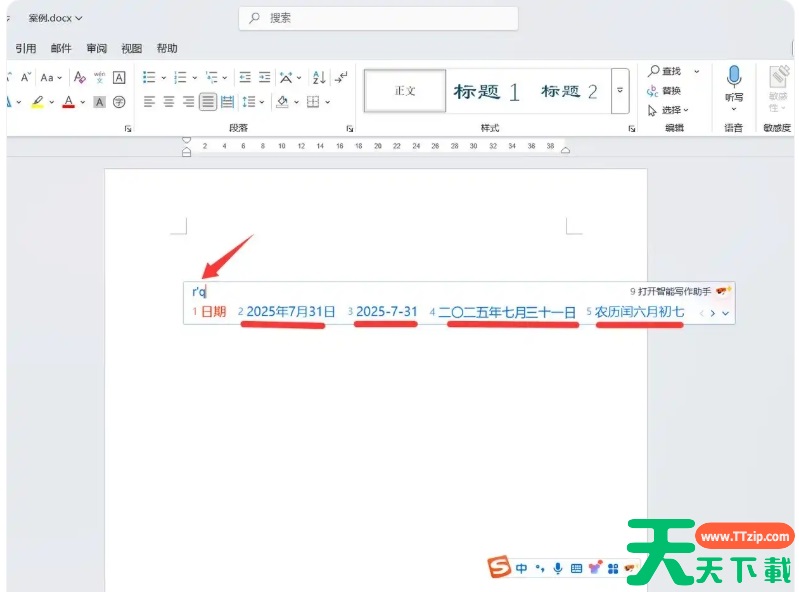The height and width of the screenshot is (592, 799).
Task: Click Sogou voice input microphone
Action: coord(558,568)
